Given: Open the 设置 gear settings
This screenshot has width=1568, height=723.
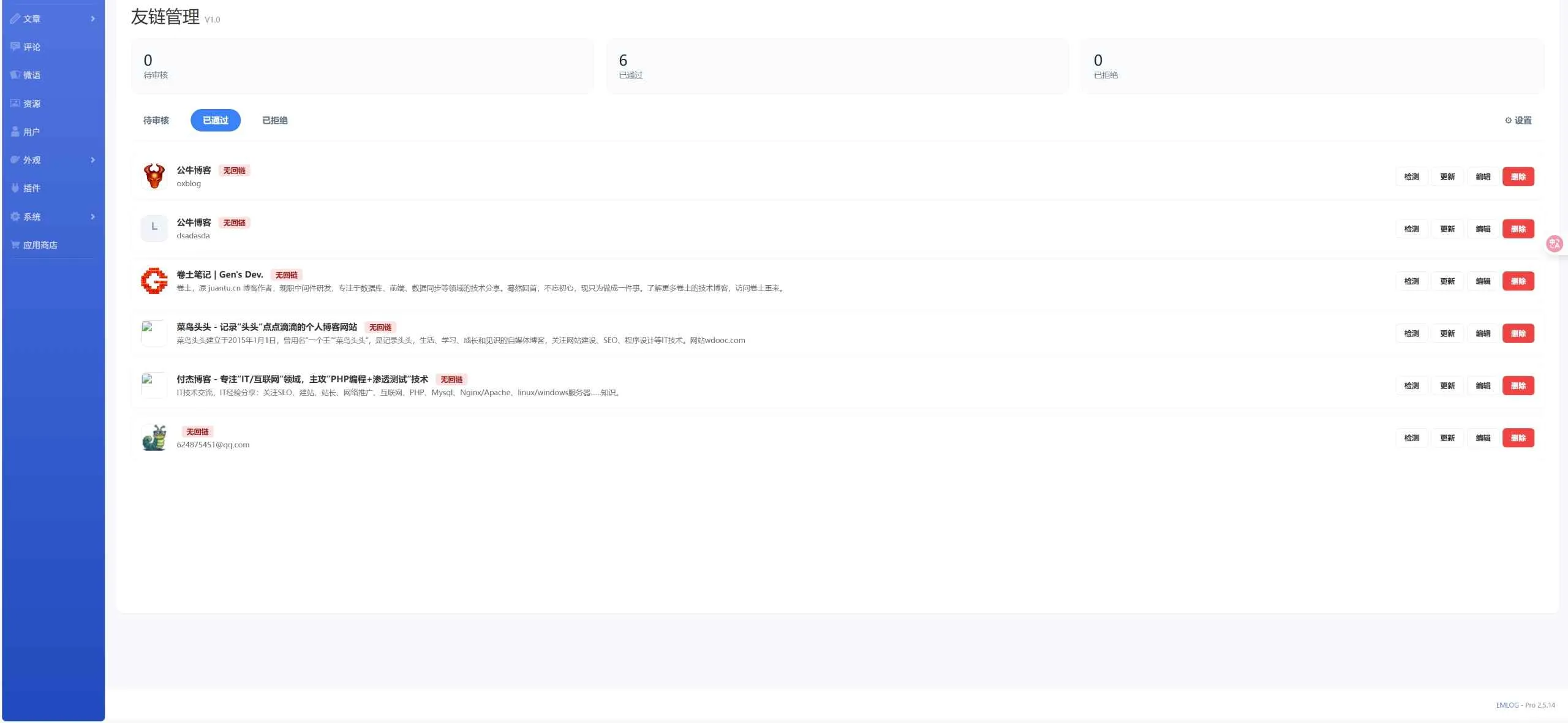Looking at the screenshot, I should 1518,120.
